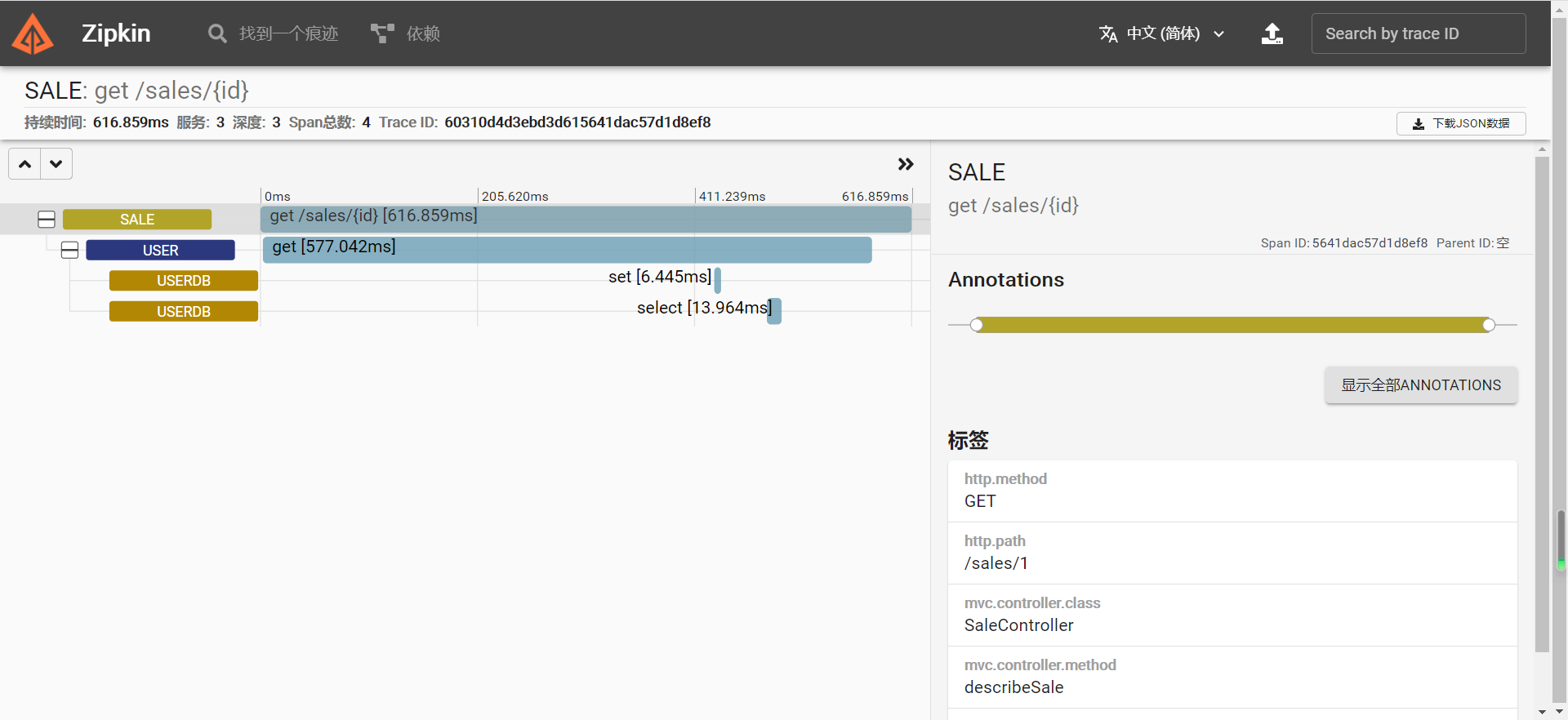Collapse the USER span tree node
Image resolution: width=1568 pixels, height=720 pixels.
pos(70,251)
